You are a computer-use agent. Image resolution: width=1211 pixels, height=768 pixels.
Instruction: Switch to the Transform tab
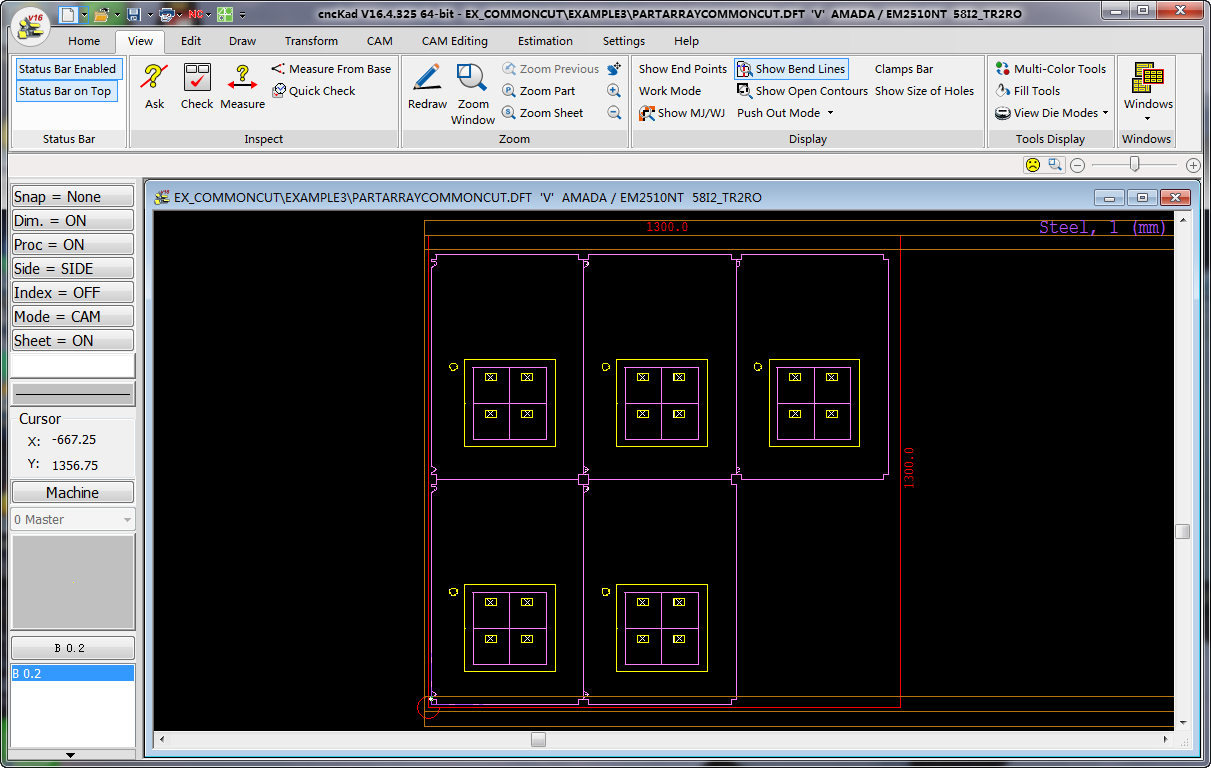311,41
